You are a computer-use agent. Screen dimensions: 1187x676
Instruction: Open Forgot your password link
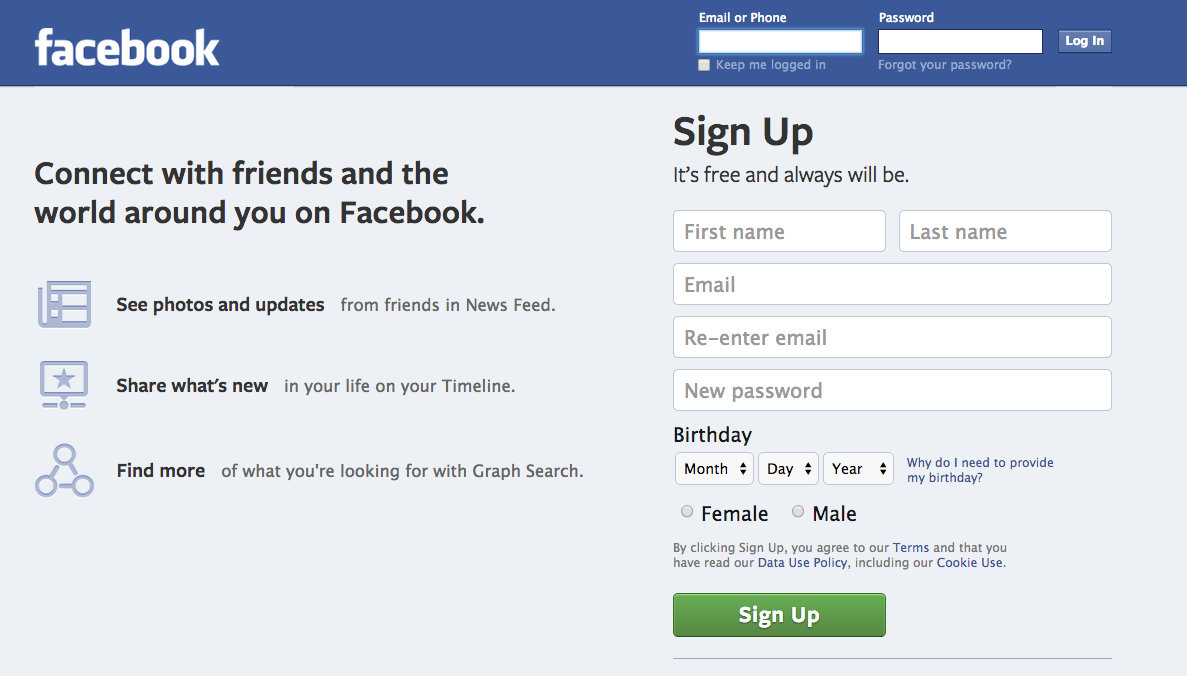(944, 65)
